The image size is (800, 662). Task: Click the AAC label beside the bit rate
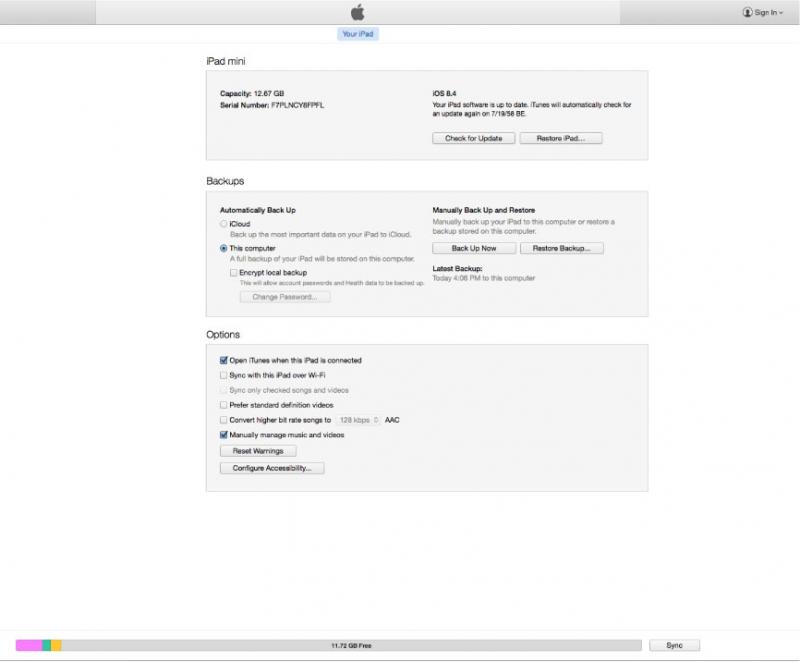pos(392,420)
